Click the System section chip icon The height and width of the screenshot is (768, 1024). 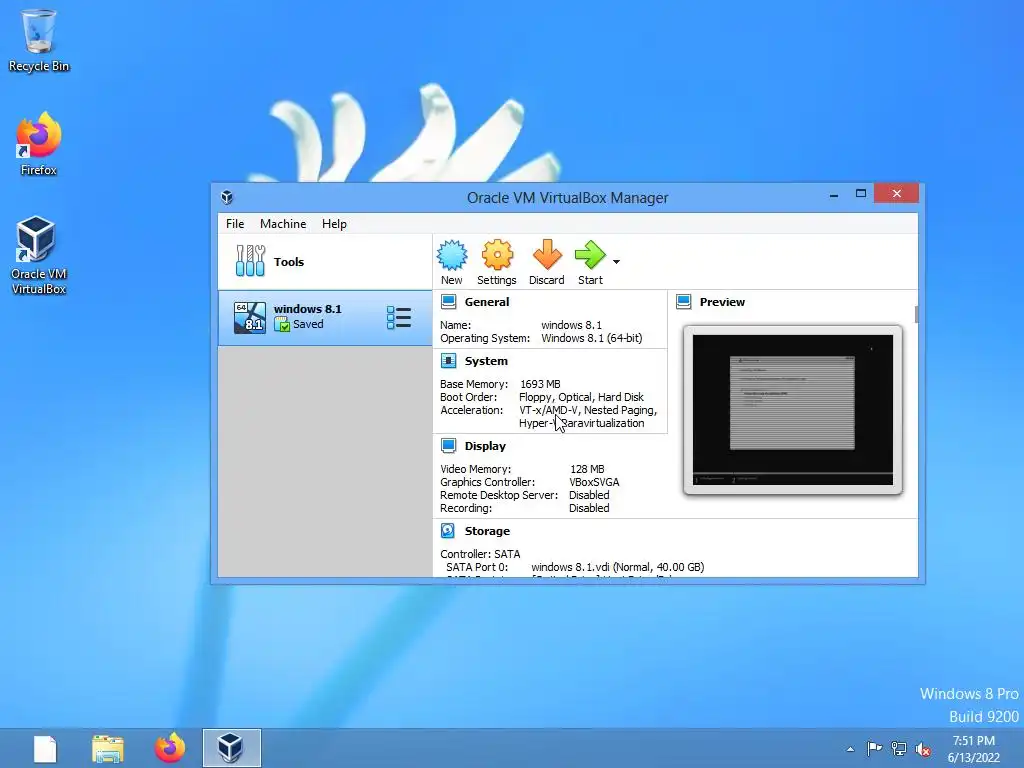pos(449,361)
